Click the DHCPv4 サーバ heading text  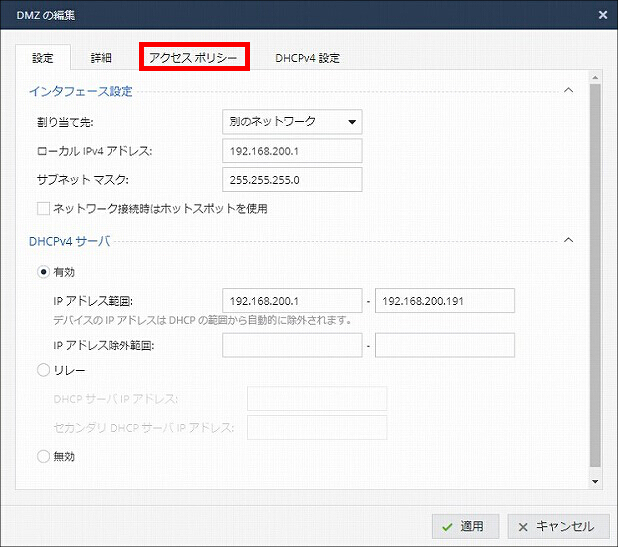point(70,241)
